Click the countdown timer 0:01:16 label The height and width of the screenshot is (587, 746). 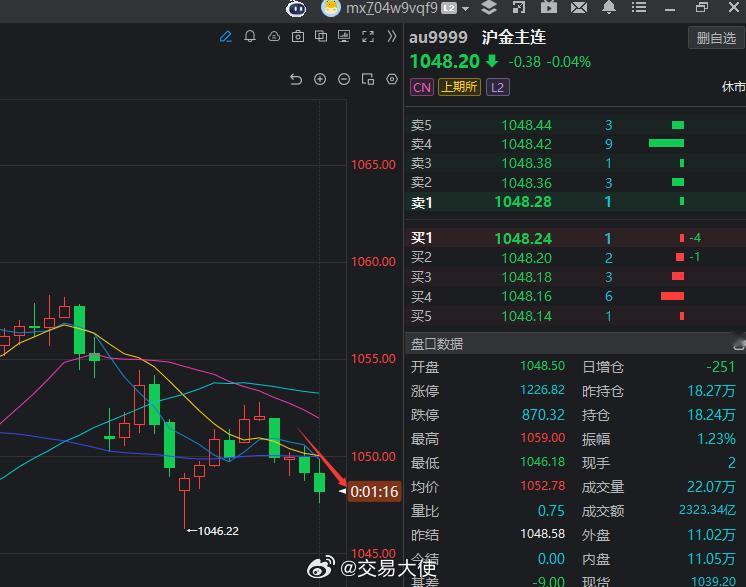pos(374,492)
